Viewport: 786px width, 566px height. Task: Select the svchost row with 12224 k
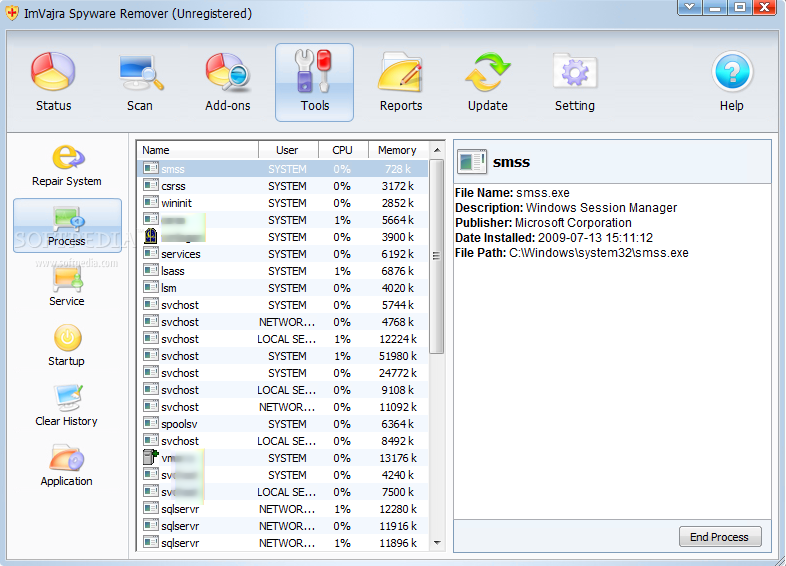click(x=283, y=339)
